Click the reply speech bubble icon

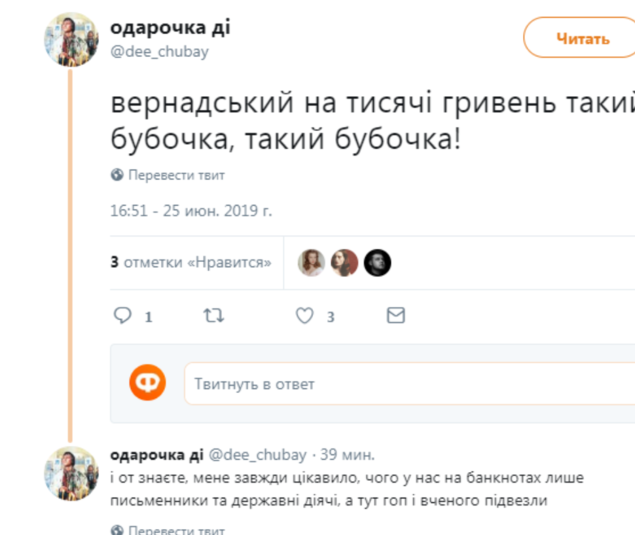coord(123,316)
